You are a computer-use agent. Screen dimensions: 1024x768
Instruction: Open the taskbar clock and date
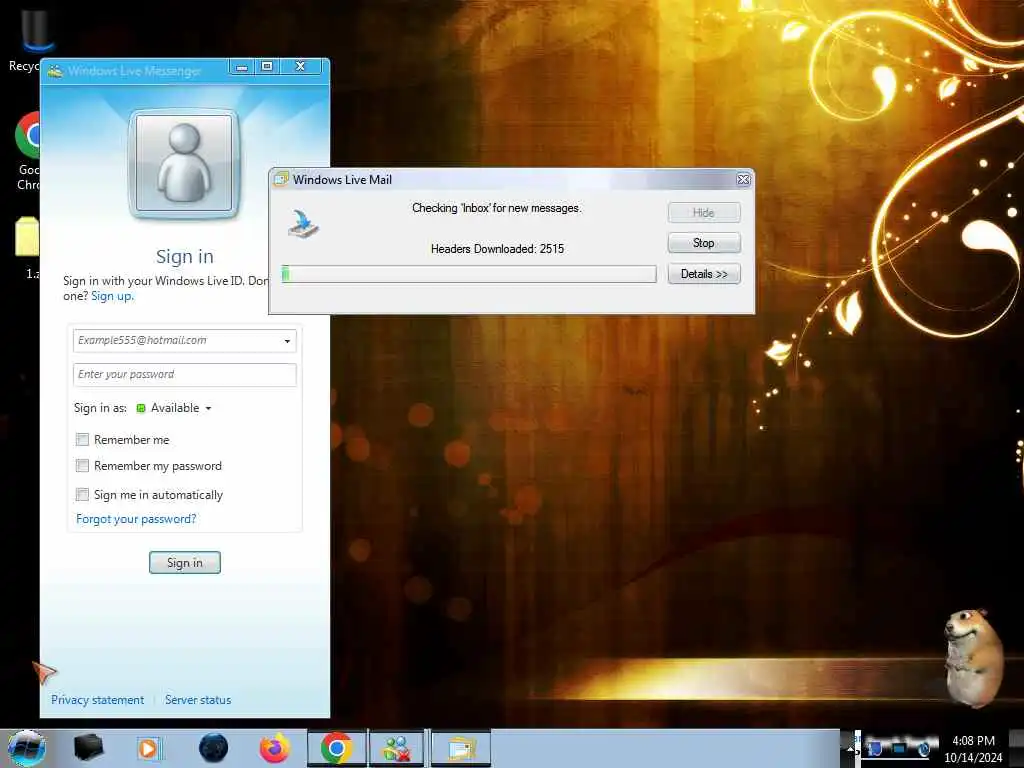[x=973, y=748]
